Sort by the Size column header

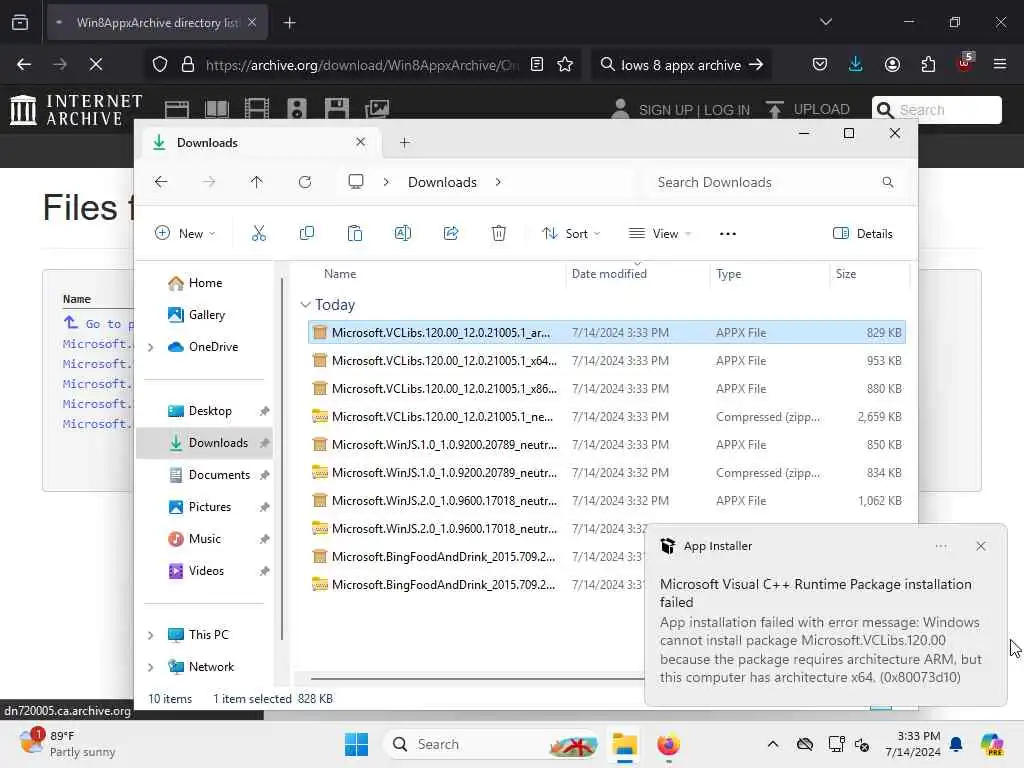click(846, 274)
